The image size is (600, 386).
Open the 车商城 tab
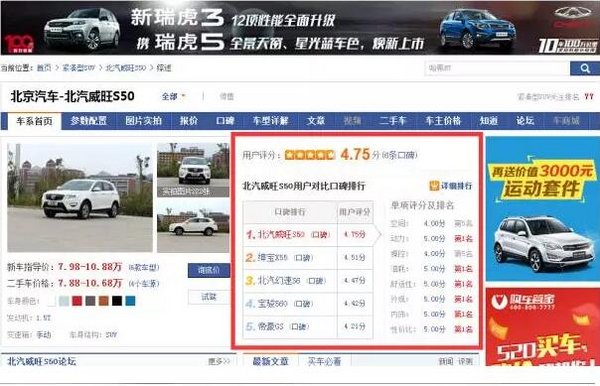click(566, 121)
